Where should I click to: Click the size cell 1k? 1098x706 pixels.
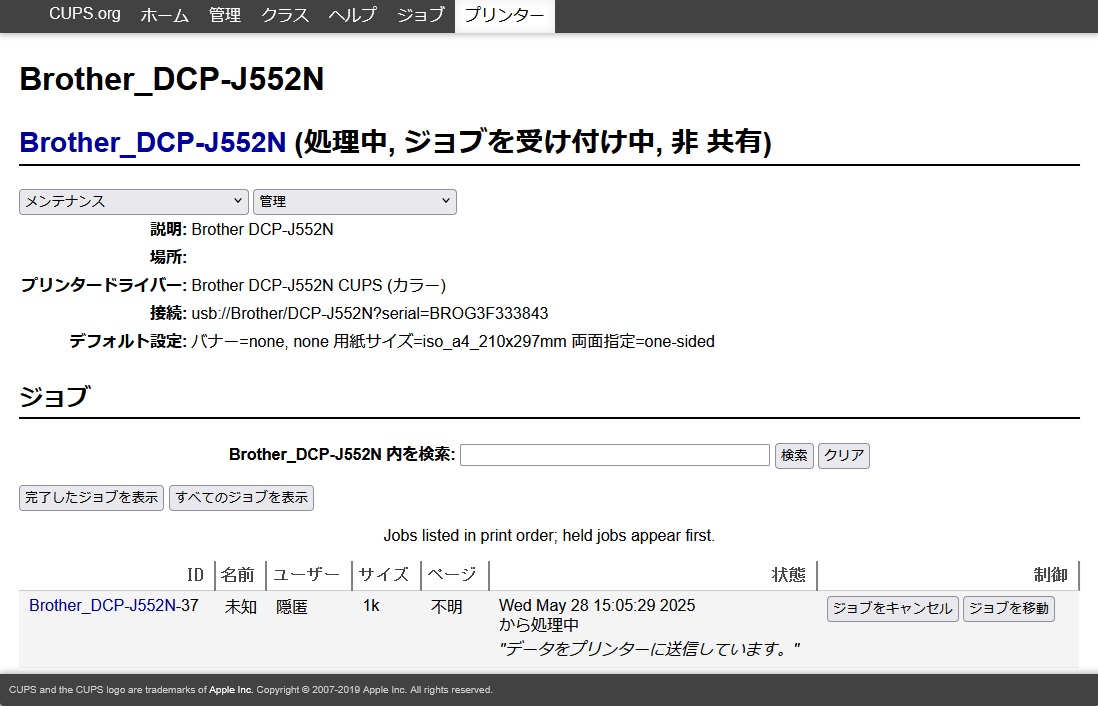point(371,606)
